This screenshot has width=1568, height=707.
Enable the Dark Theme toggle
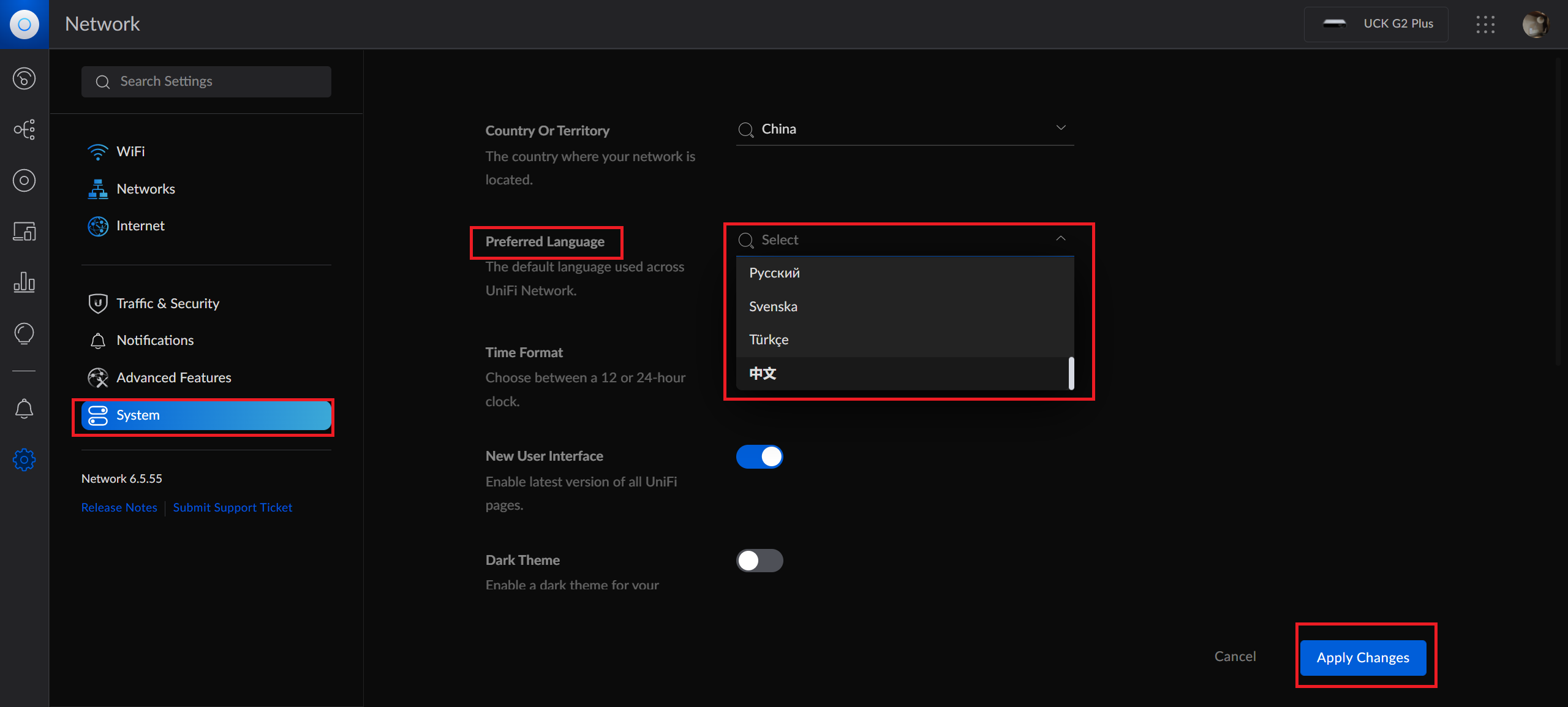(x=759, y=561)
